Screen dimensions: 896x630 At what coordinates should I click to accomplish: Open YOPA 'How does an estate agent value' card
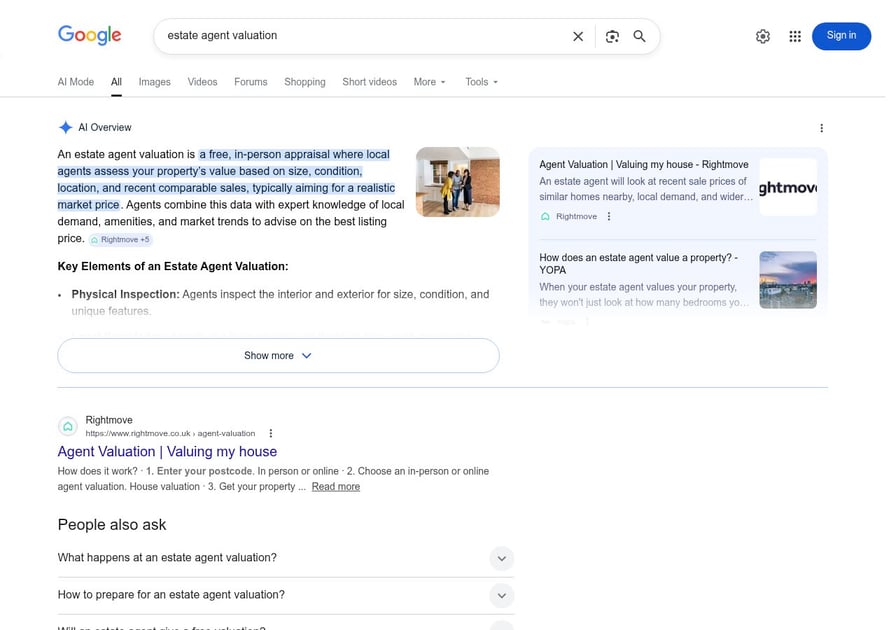pos(638,264)
